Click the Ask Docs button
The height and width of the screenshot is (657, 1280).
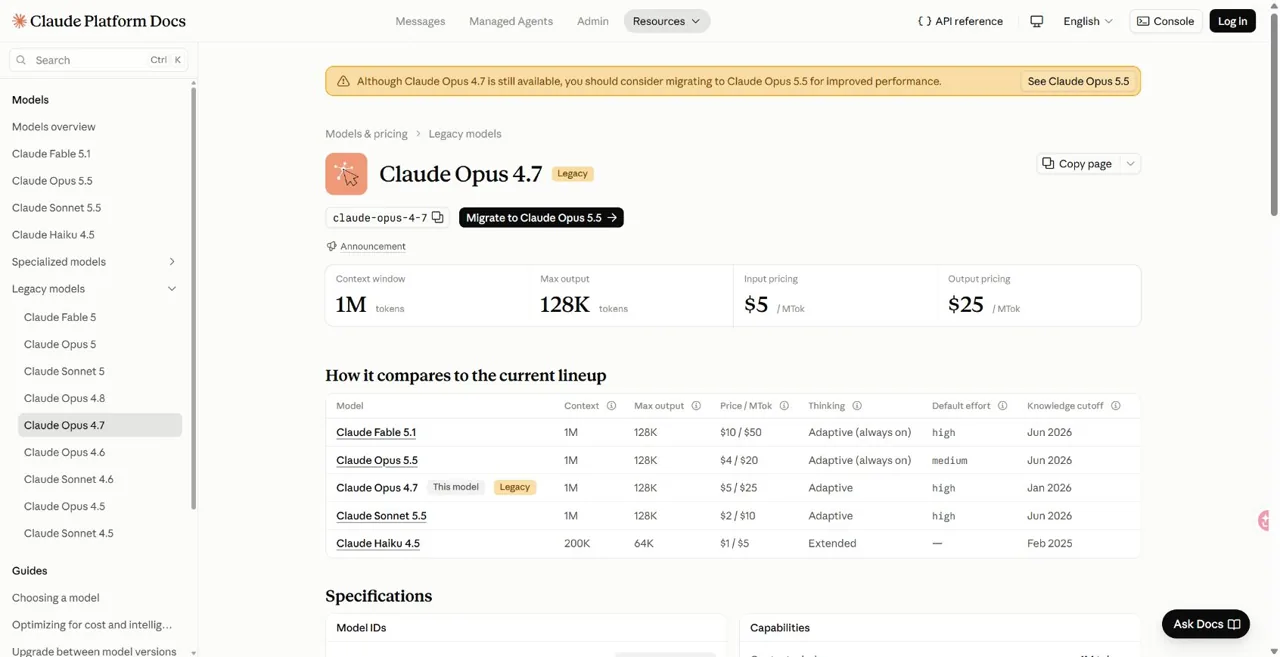tap(1206, 624)
